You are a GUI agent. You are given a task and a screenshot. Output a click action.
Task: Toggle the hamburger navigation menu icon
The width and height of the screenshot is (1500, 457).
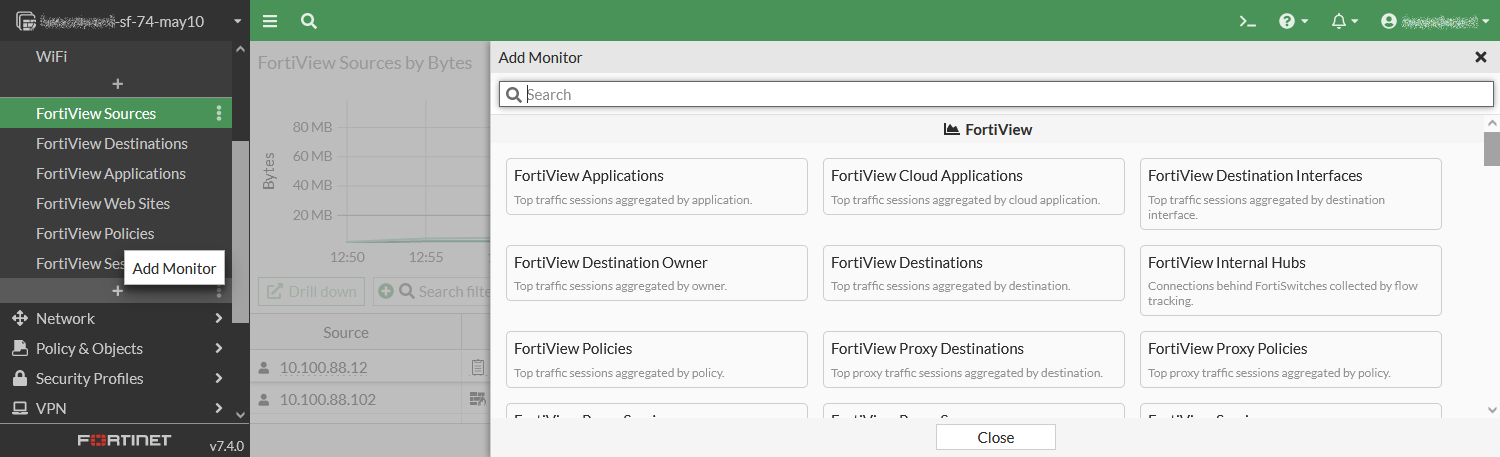point(270,21)
